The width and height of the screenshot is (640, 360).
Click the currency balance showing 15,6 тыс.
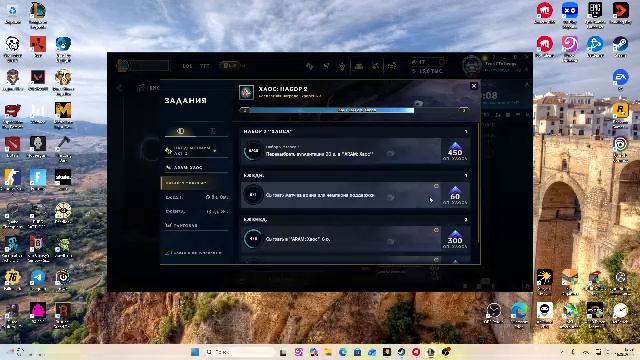coord(428,71)
